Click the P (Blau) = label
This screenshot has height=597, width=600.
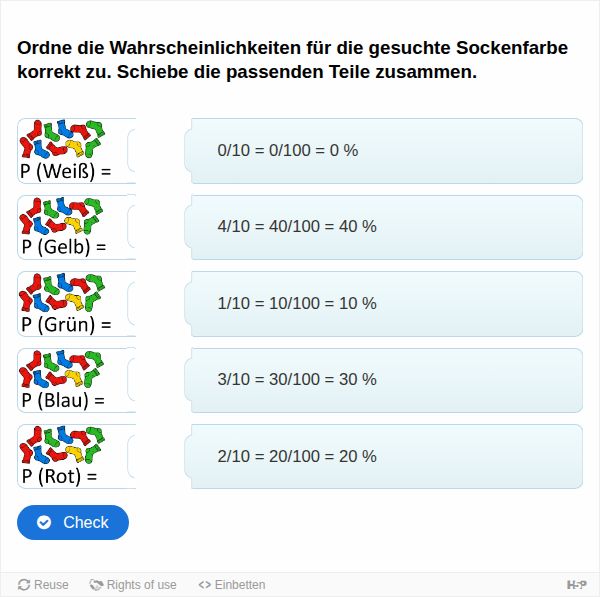pos(63,400)
